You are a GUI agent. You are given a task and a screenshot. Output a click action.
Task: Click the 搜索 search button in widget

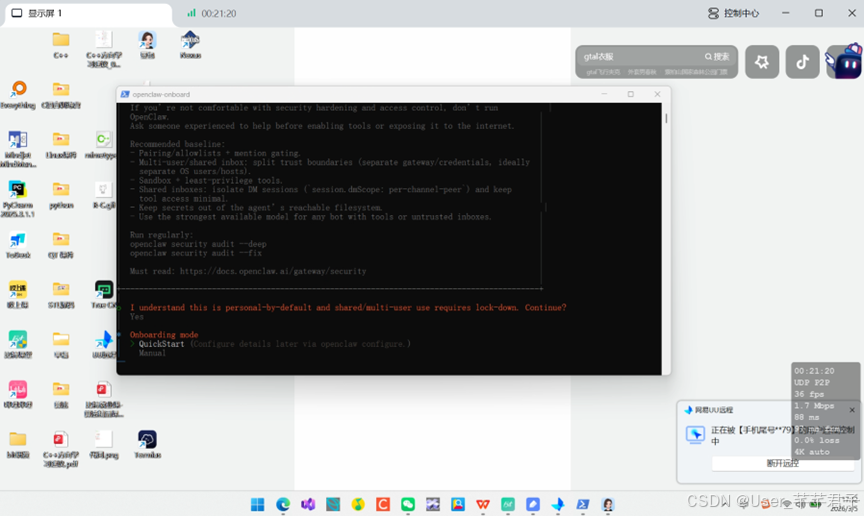coord(717,56)
